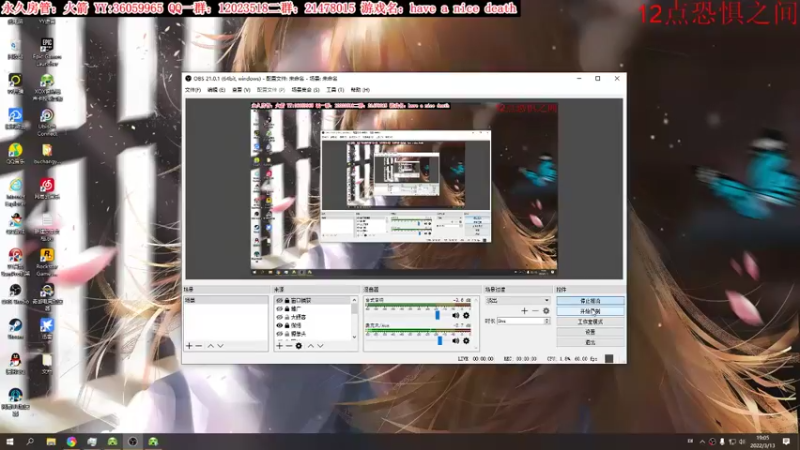Open the 文件(F) menu
This screenshot has width=800, height=450.
click(x=192, y=90)
